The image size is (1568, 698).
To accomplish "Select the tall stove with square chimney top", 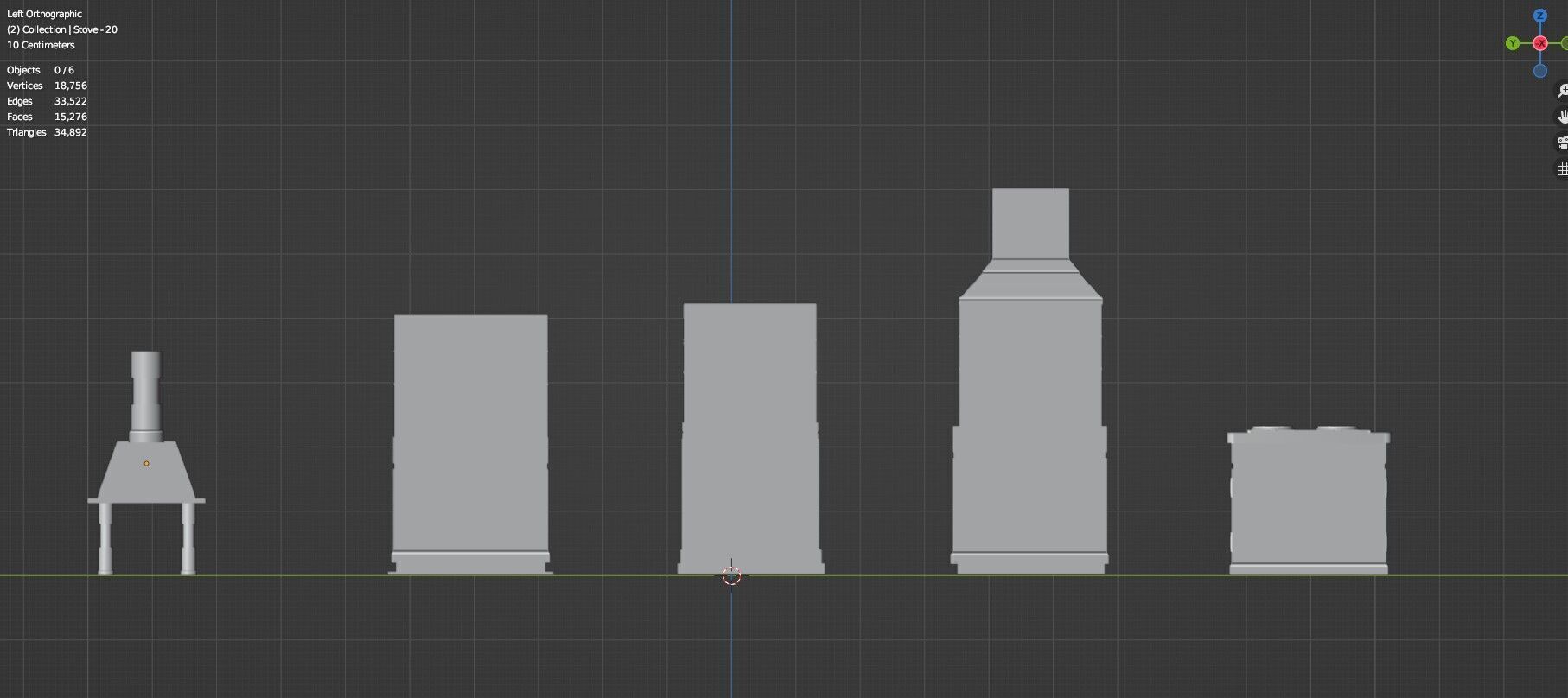I will tap(1029, 381).
